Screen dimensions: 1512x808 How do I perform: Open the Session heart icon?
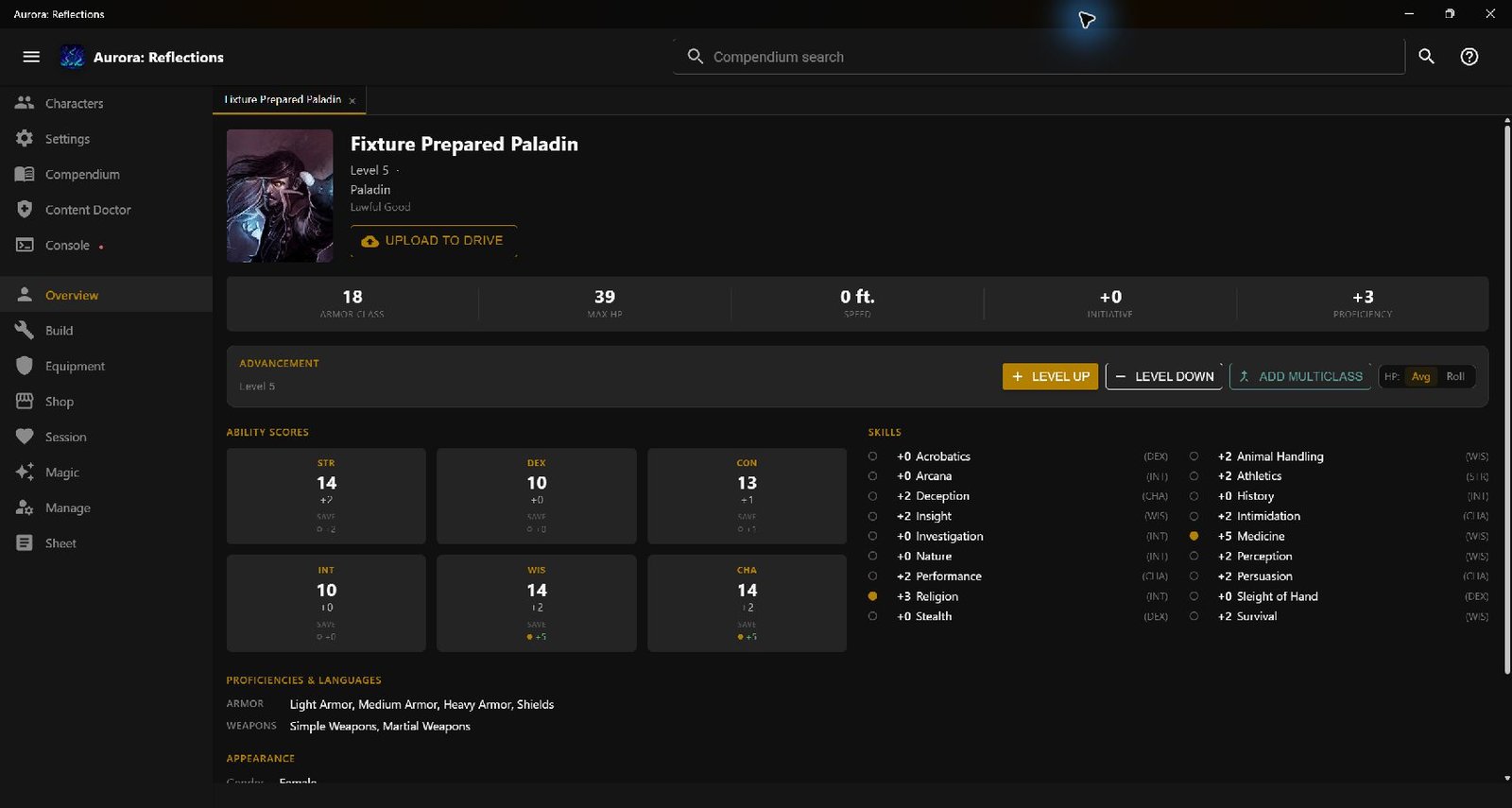pyautogui.click(x=25, y=437)
